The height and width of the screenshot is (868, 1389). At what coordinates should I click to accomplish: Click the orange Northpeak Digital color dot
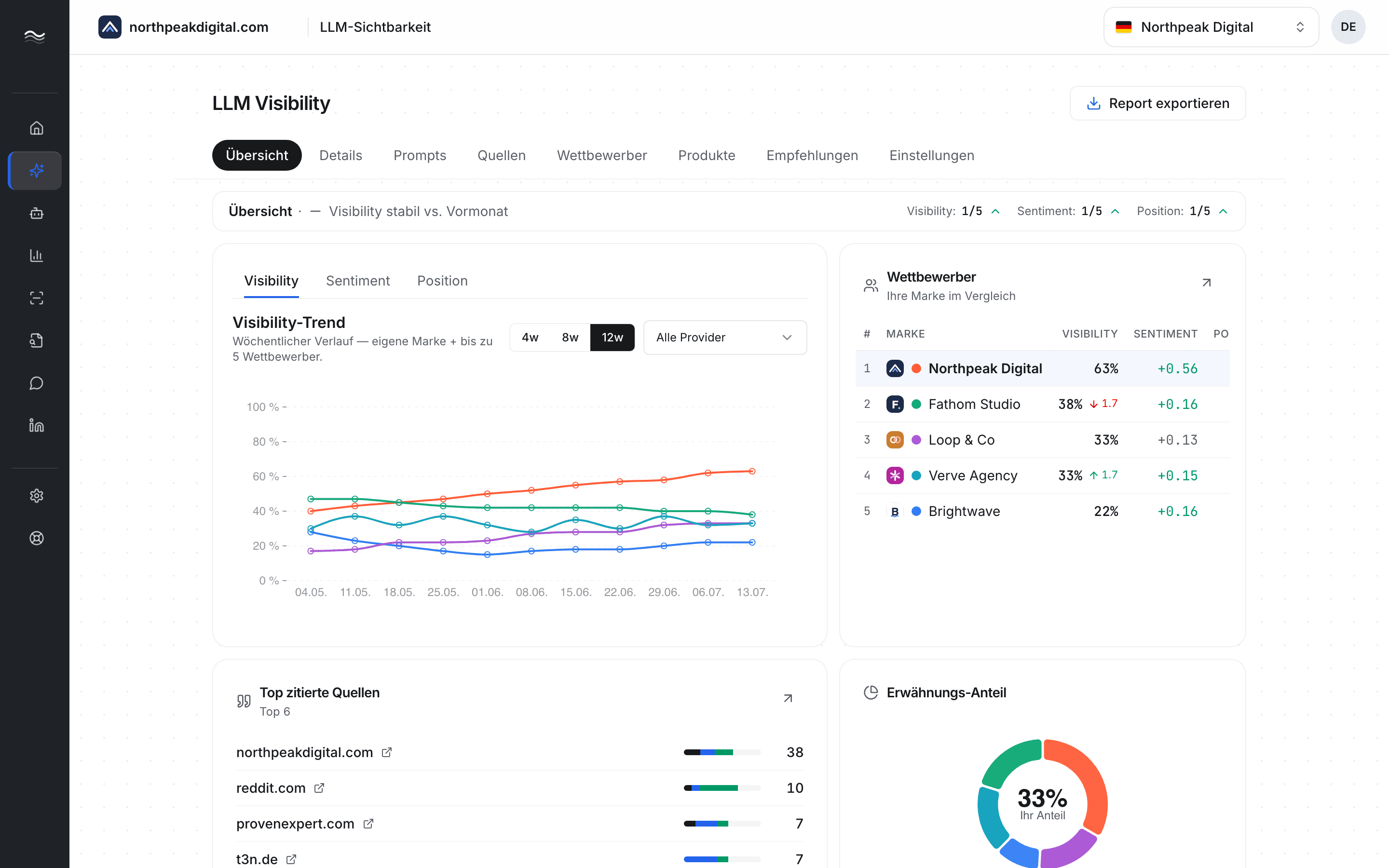pyautogui.click(x=917, y=368)
